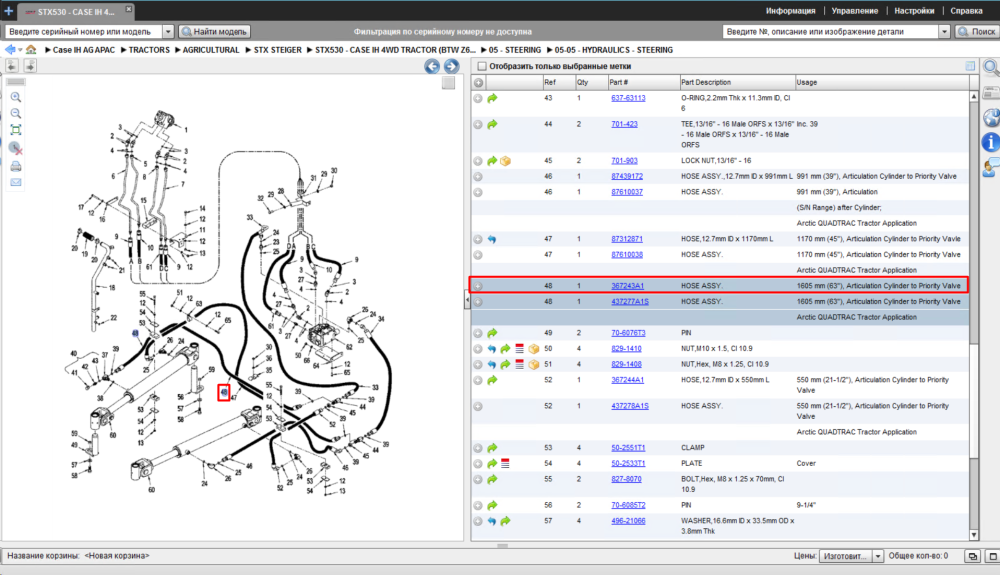Viewport: 1000px width, 575px height.
Task: Toggle the add circle for Ref 55 BOLT
Action: tap(478, 479)
